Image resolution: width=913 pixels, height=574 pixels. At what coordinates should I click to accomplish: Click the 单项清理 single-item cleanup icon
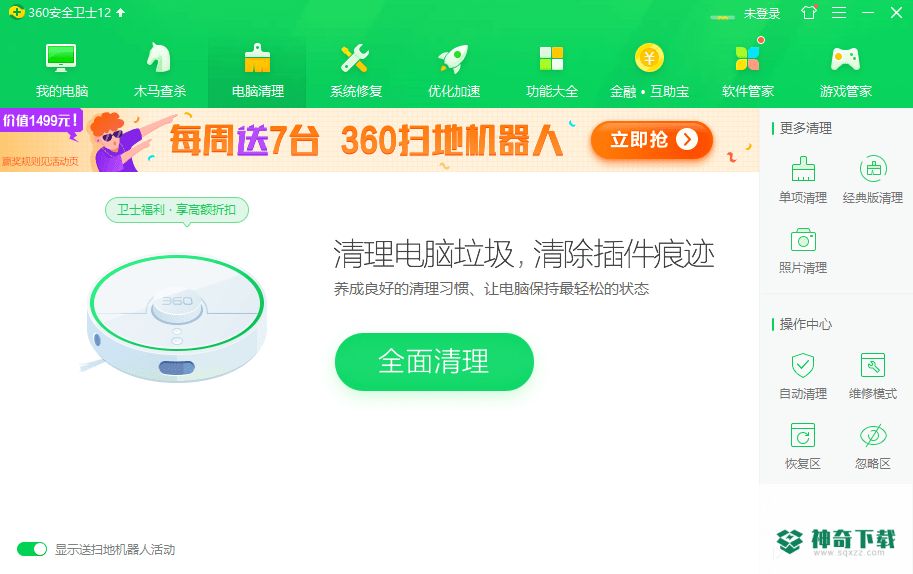(x=803, y=169)
